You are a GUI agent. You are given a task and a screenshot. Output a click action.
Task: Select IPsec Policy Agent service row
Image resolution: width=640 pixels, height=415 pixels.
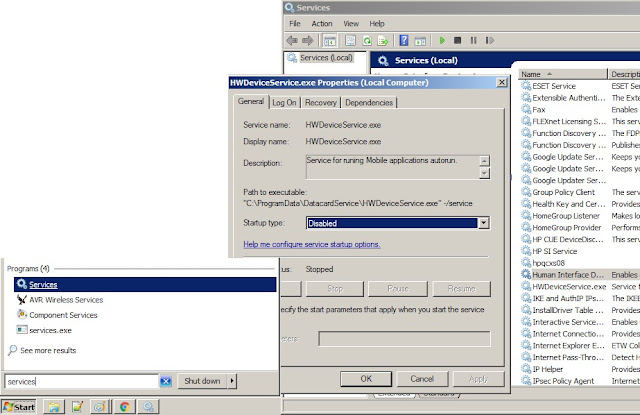click(563, 381)
